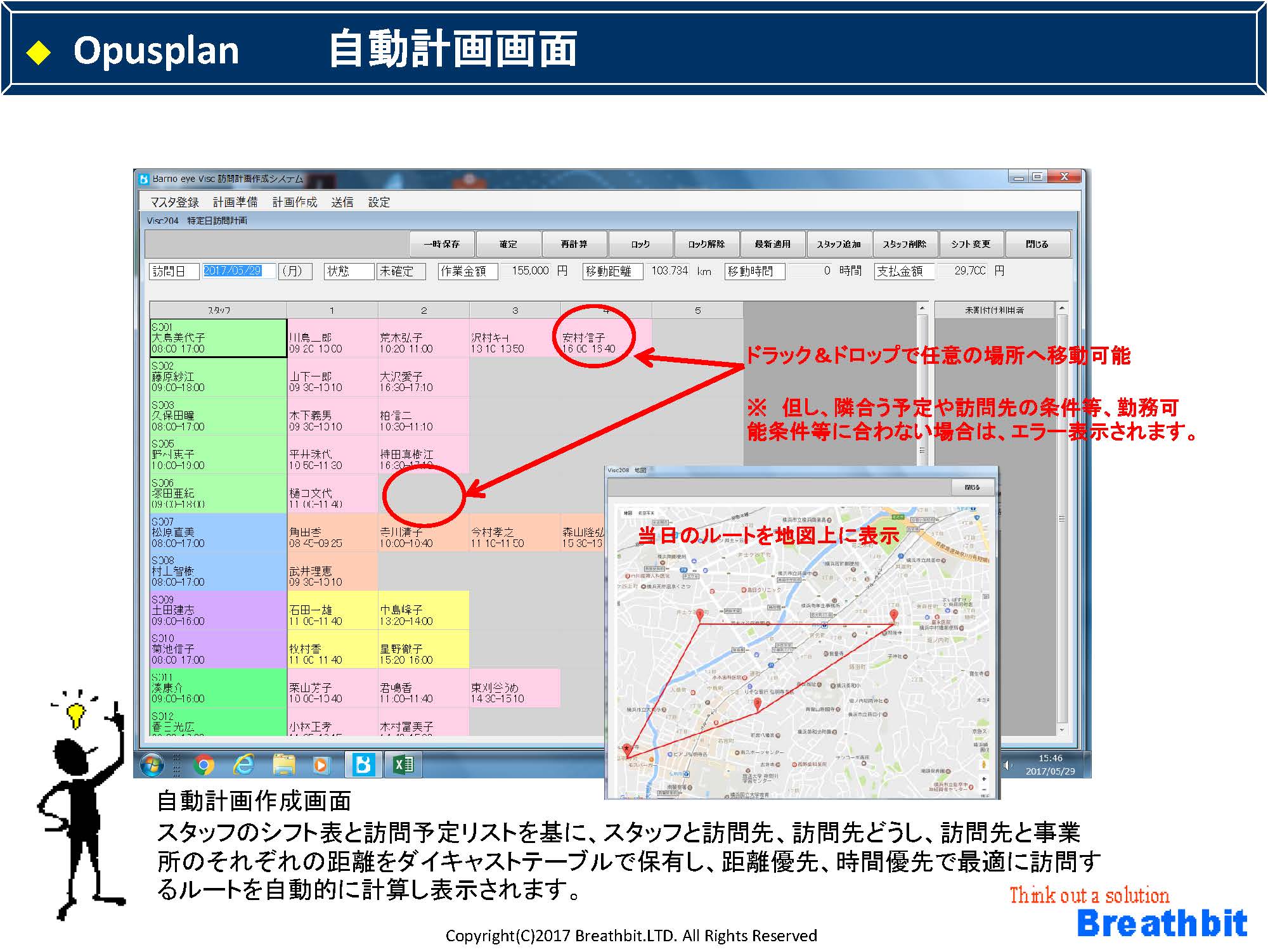The image size is (1268, 952).
Task: Click the Barrio eye window title icon
Action: pos(144,179)
